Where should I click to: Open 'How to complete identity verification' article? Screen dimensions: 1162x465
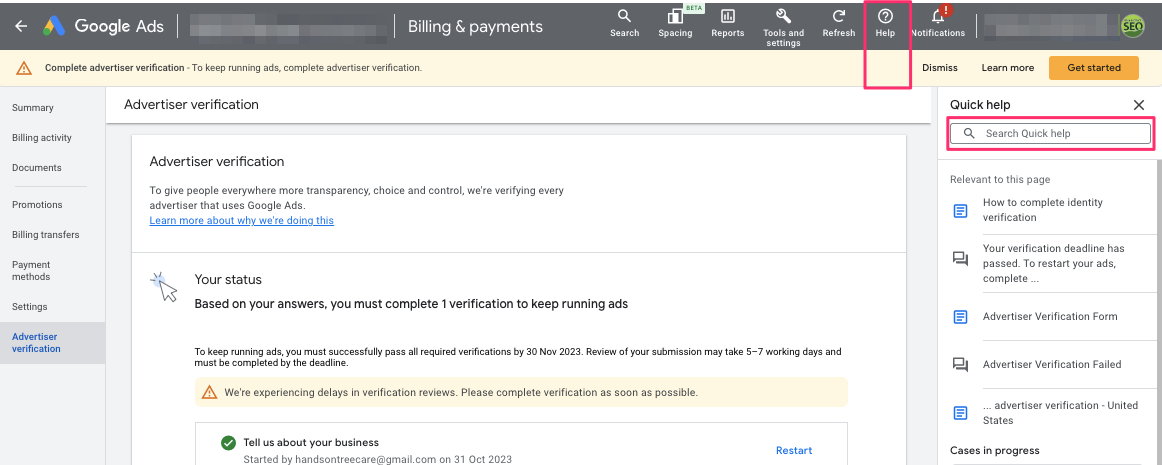(1043, 210)
